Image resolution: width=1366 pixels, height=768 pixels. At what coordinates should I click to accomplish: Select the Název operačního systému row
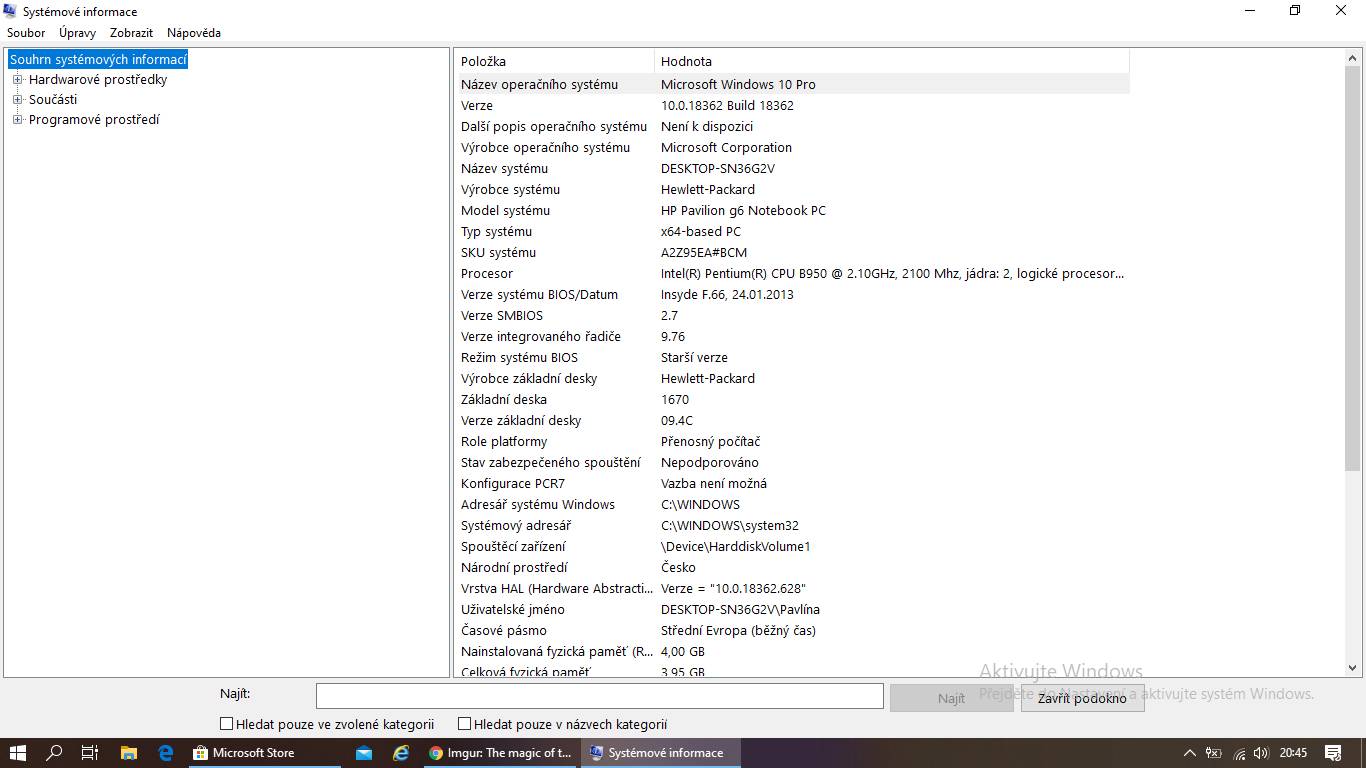tap(793, 85)
